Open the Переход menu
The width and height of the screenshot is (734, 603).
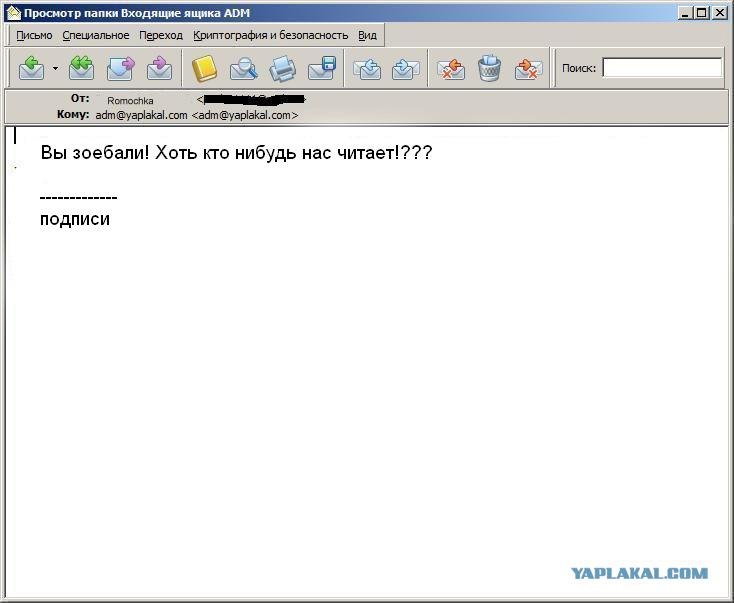pos(161,36)
